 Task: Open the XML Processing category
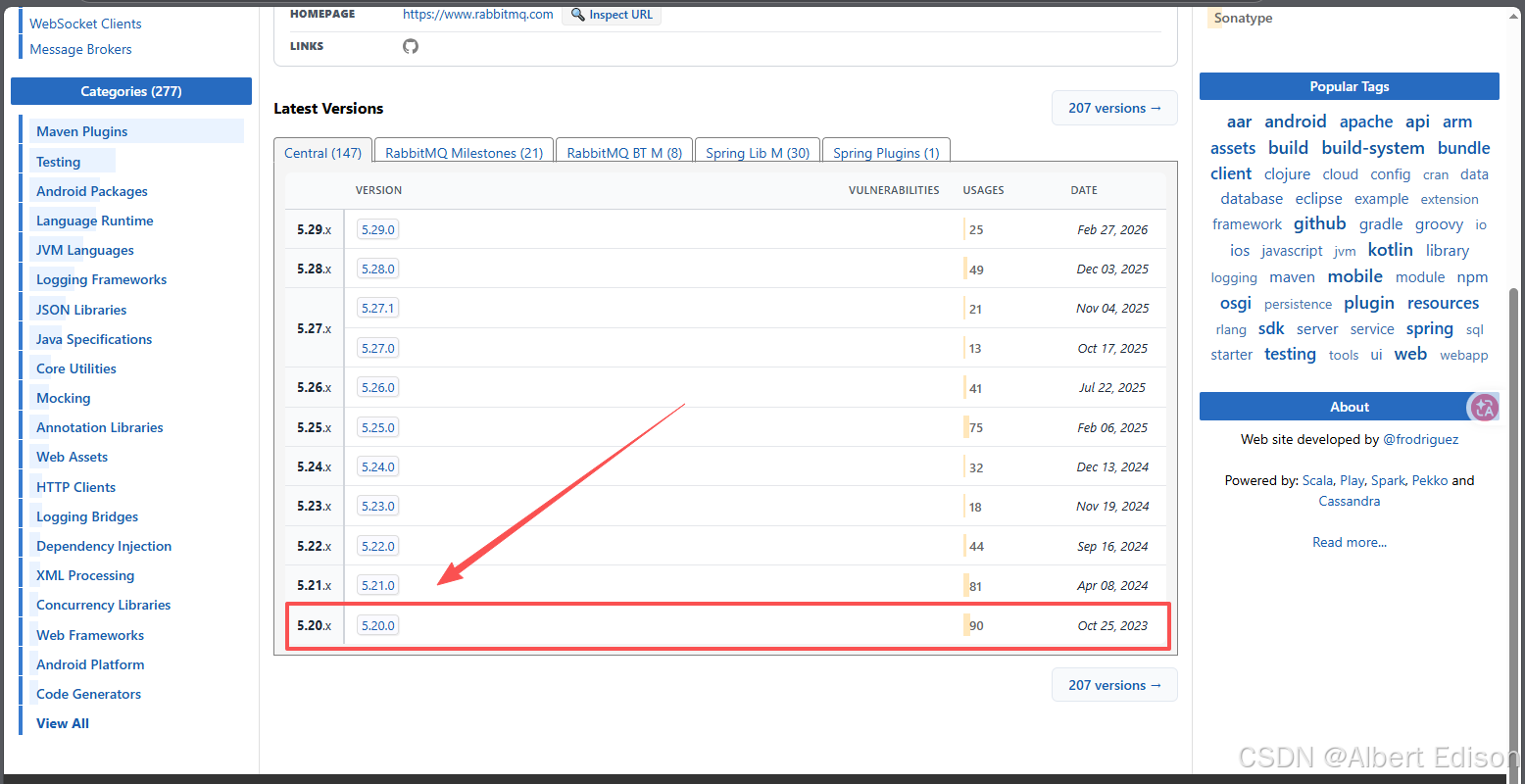(85, 575)
